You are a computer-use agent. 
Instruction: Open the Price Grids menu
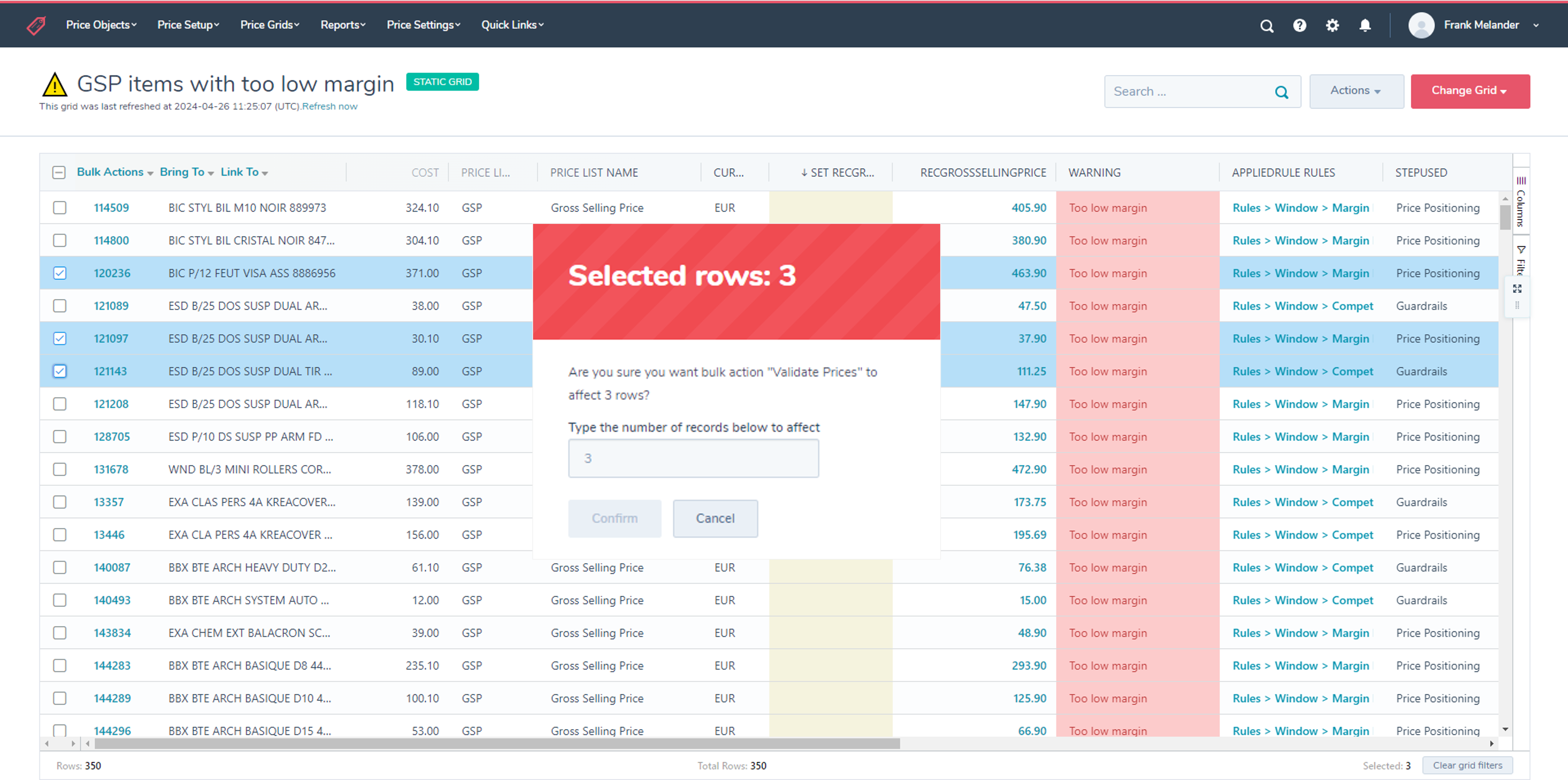(x=268, y=25)
